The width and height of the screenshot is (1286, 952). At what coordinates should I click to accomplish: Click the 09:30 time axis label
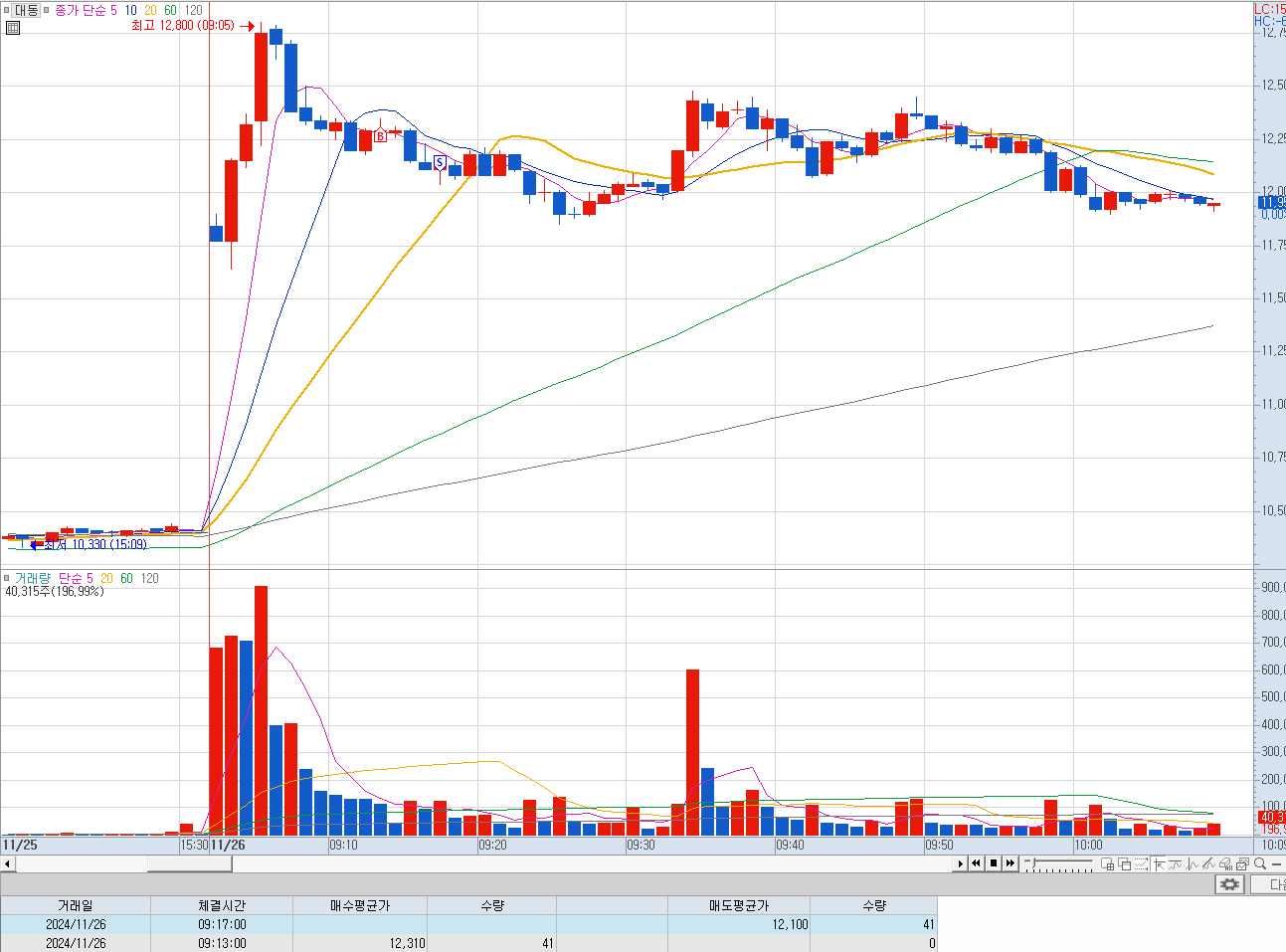tap(641, 845)
